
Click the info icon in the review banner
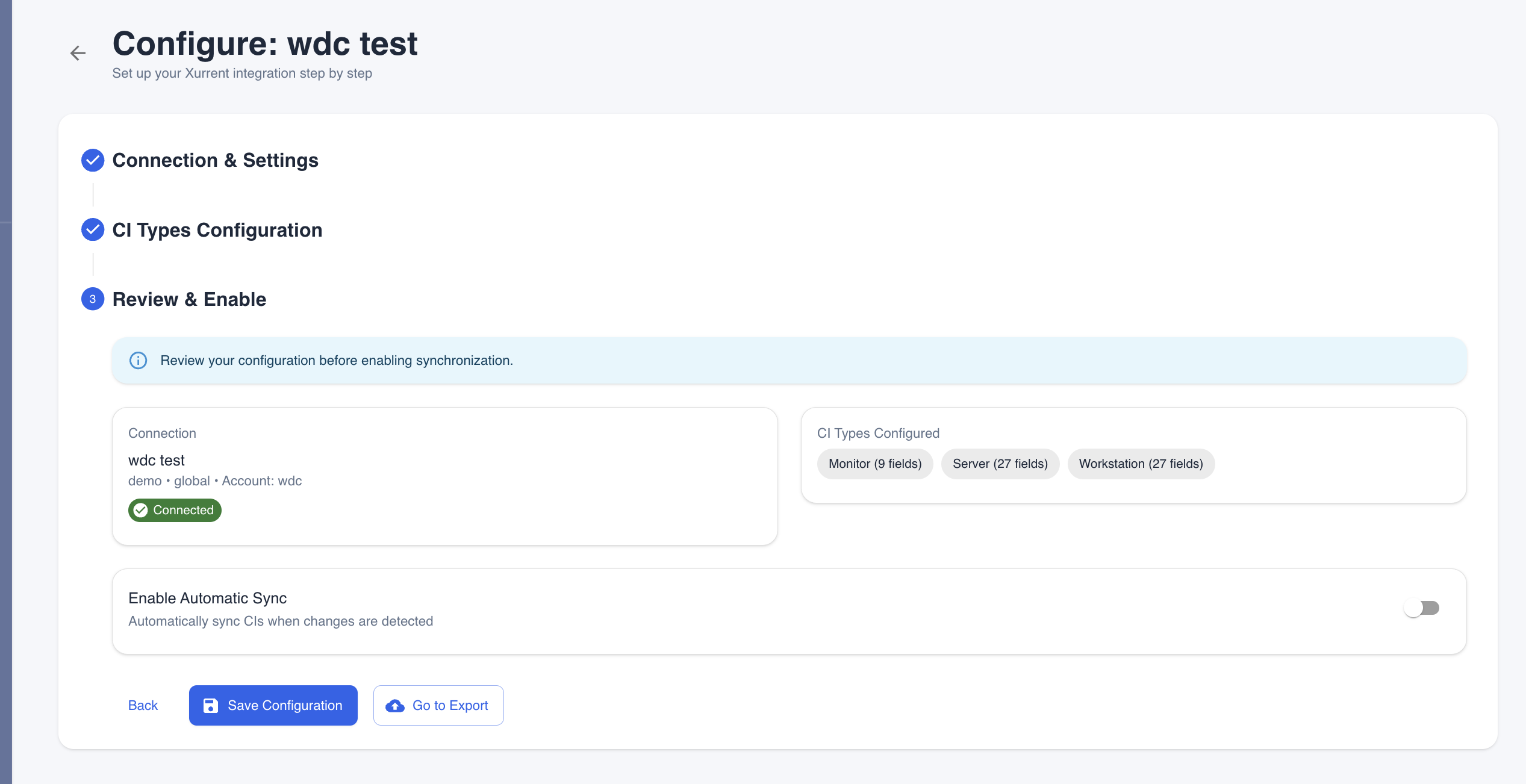coord(138,360)
